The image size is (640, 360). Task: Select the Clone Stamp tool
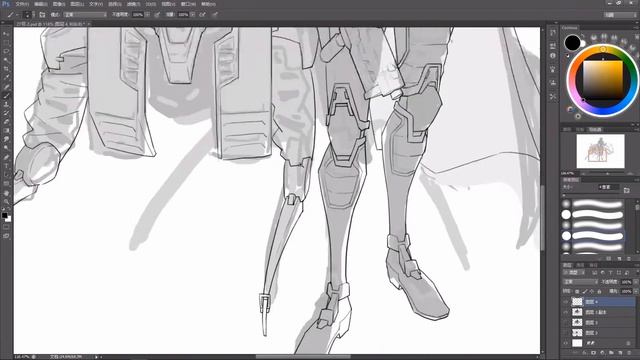point(6,104)
